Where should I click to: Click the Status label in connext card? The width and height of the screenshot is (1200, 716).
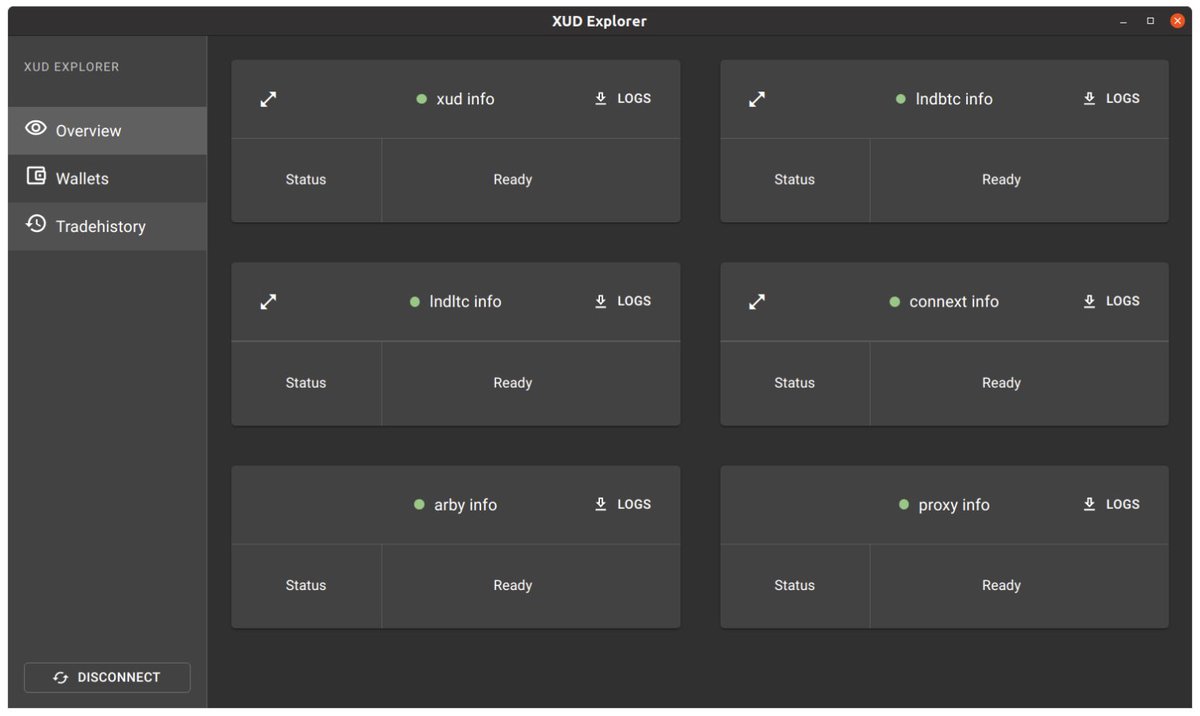(x=794, y=383)
